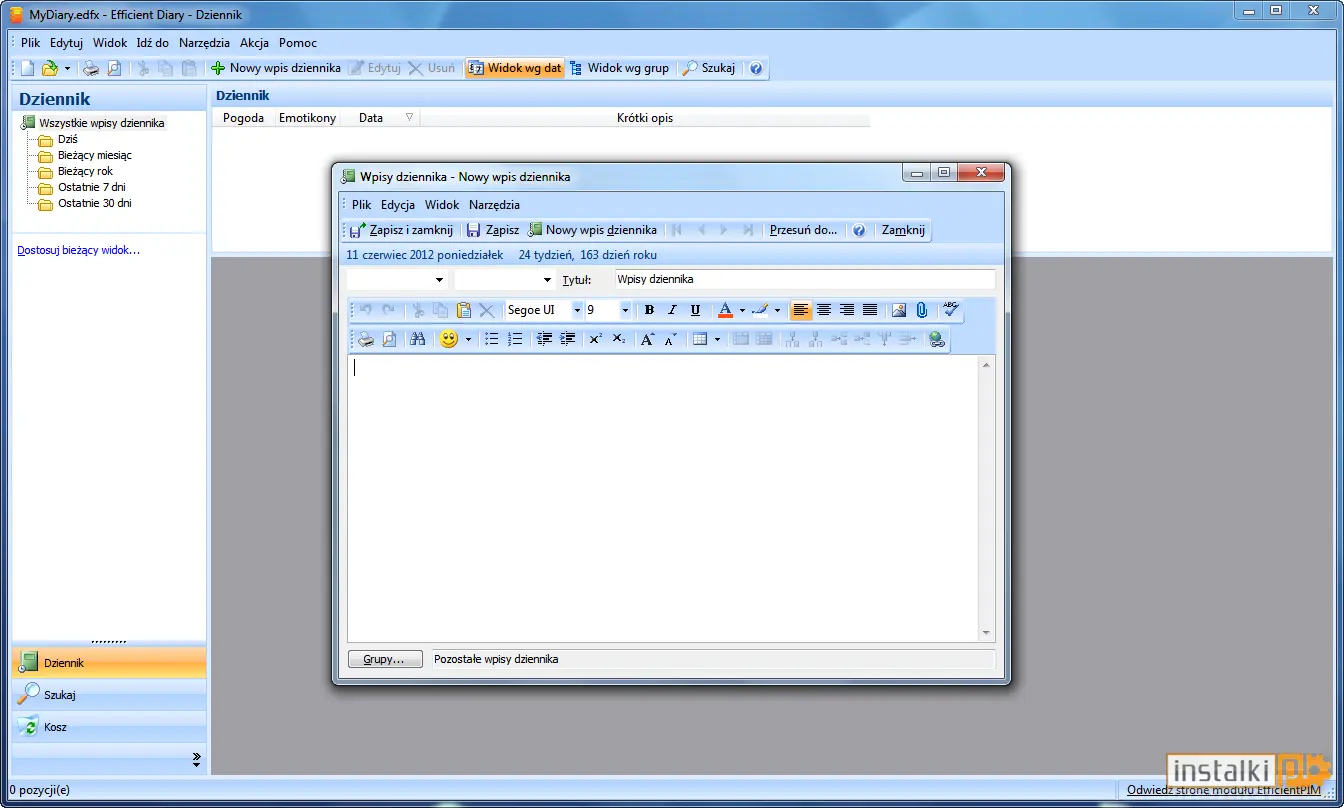1344x808 pixels.
Task: Print the diary entry using printer icon
Action: point(366,339)
